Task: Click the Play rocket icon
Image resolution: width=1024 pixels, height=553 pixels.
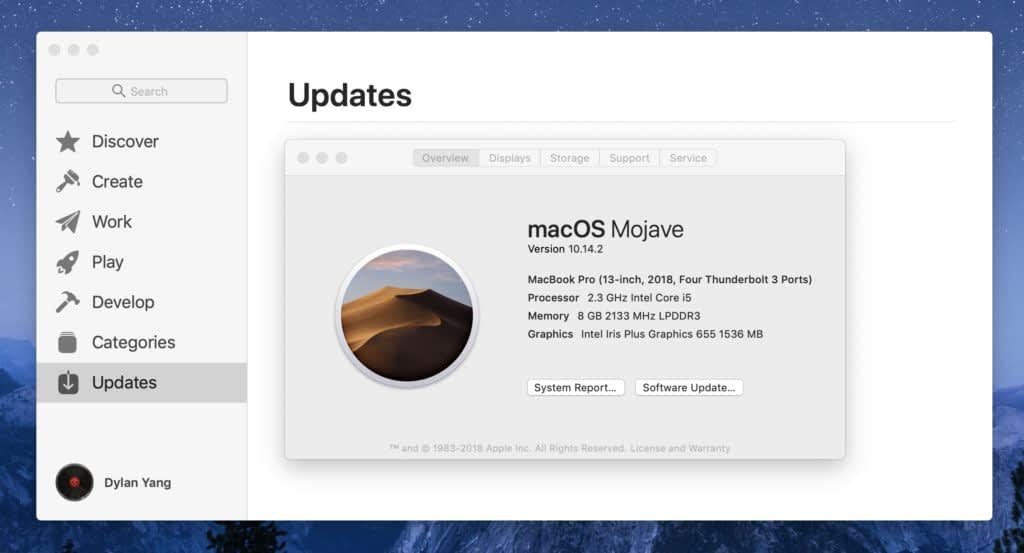Action: (68, 262)
